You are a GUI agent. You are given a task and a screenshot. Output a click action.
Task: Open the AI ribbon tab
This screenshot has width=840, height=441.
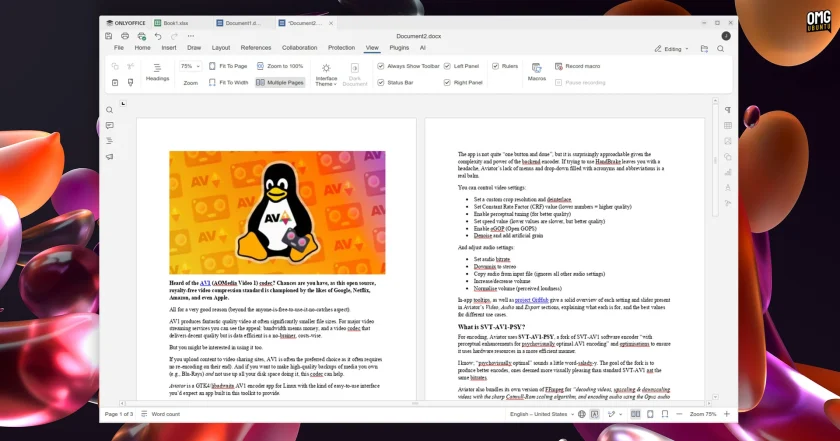(423, 48)
